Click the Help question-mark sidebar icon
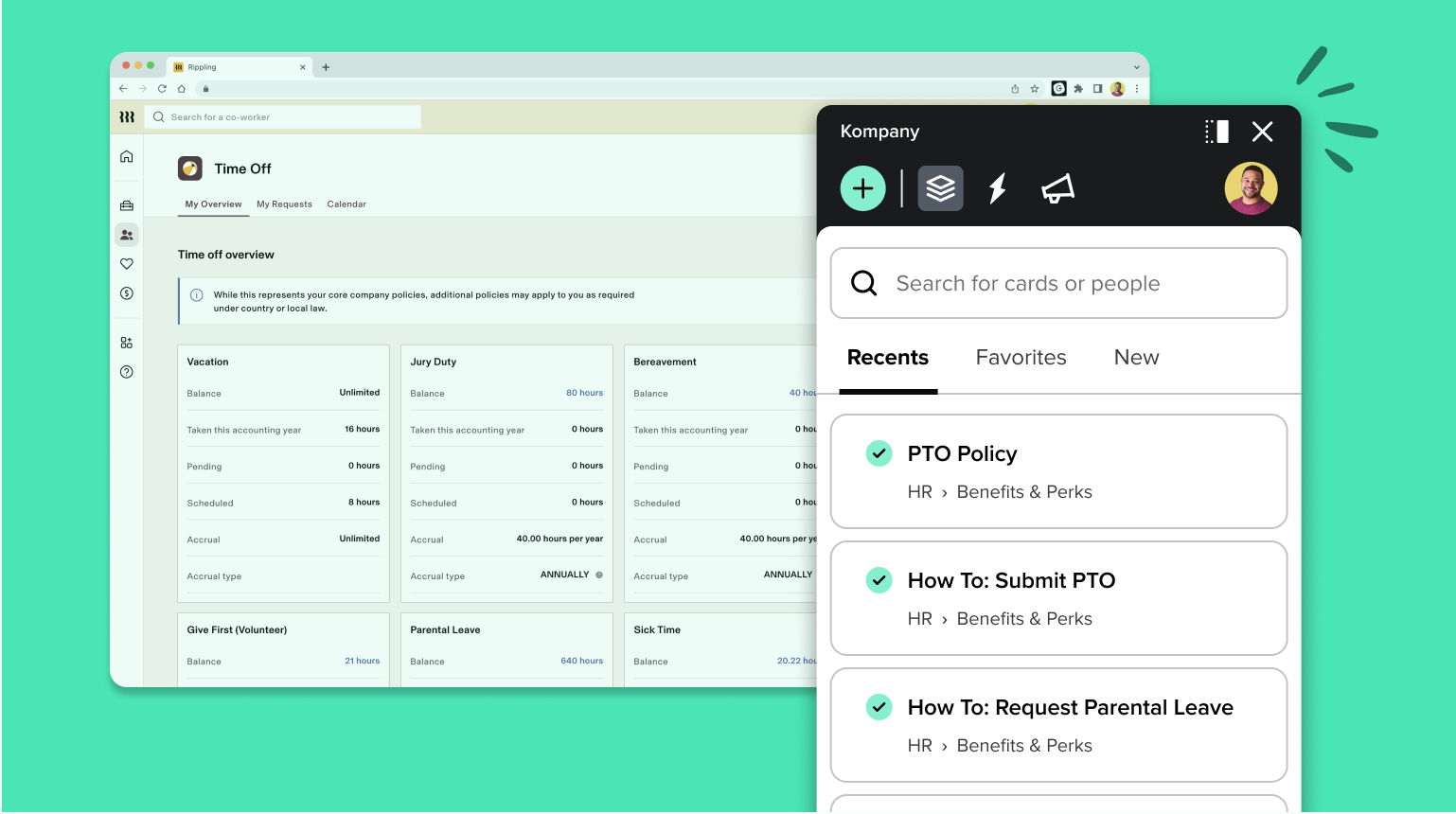The image size is (1456, 814). pyautogui.click(x=126, y=372)
